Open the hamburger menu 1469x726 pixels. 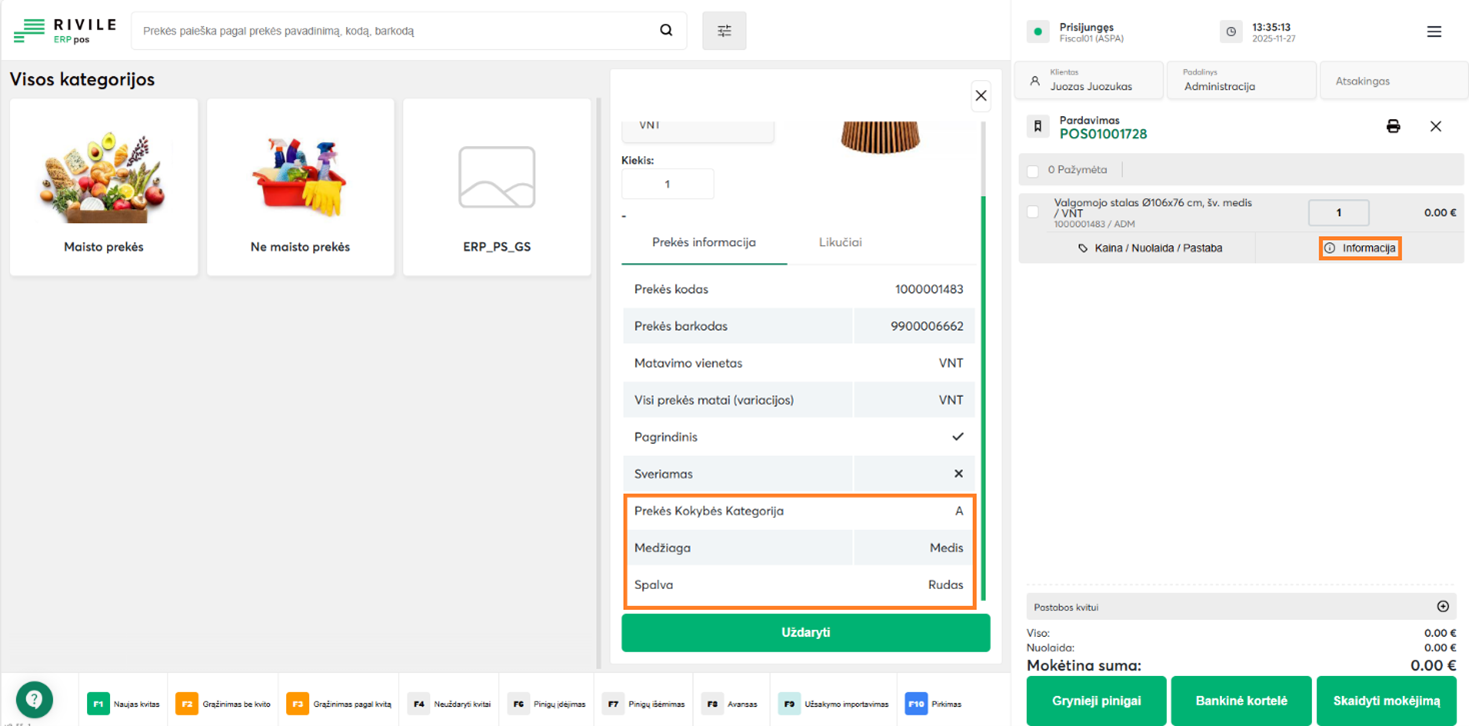point(1433,32)
